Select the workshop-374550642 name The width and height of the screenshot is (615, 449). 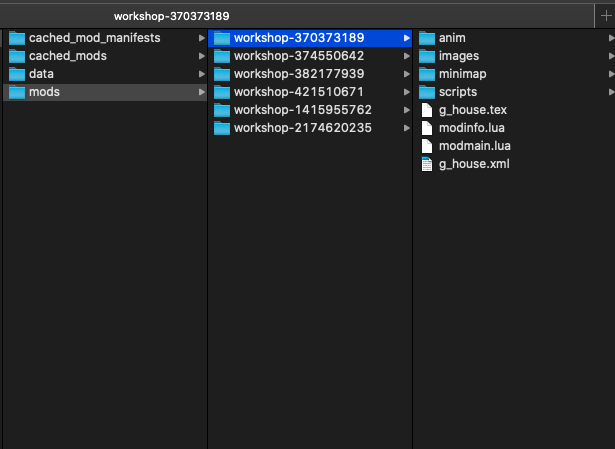(x=299, y=56)
